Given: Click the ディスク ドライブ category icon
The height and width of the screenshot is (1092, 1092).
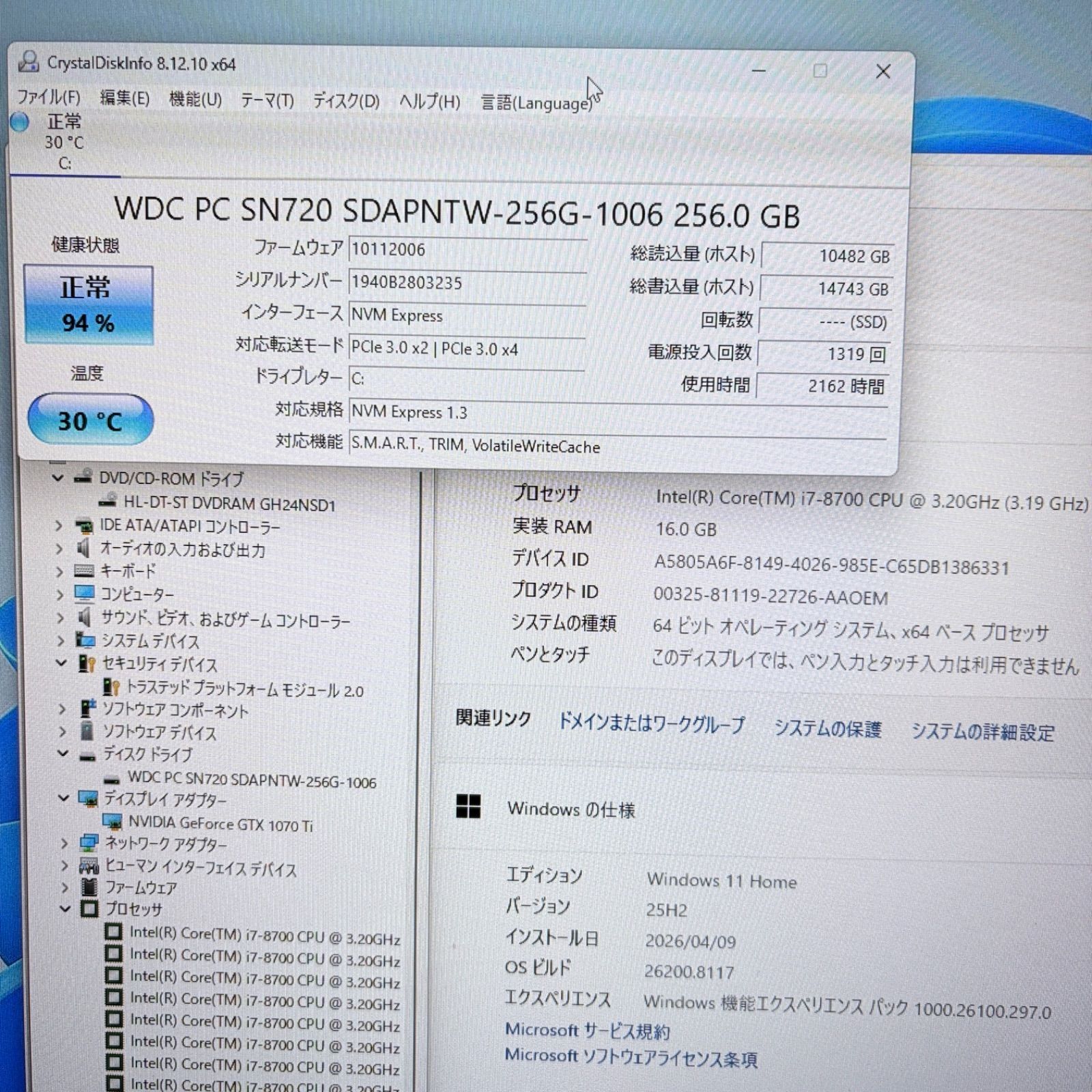Looking at the screenshot, I should 87,756.
